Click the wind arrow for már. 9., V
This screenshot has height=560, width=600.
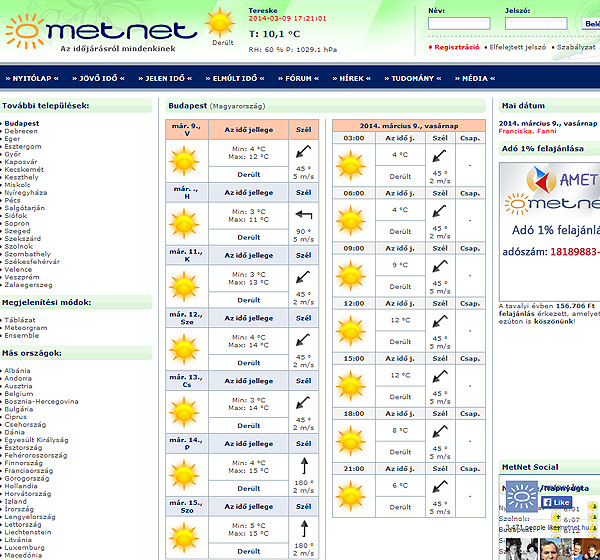pyautogui.click(x=303, y=152)
